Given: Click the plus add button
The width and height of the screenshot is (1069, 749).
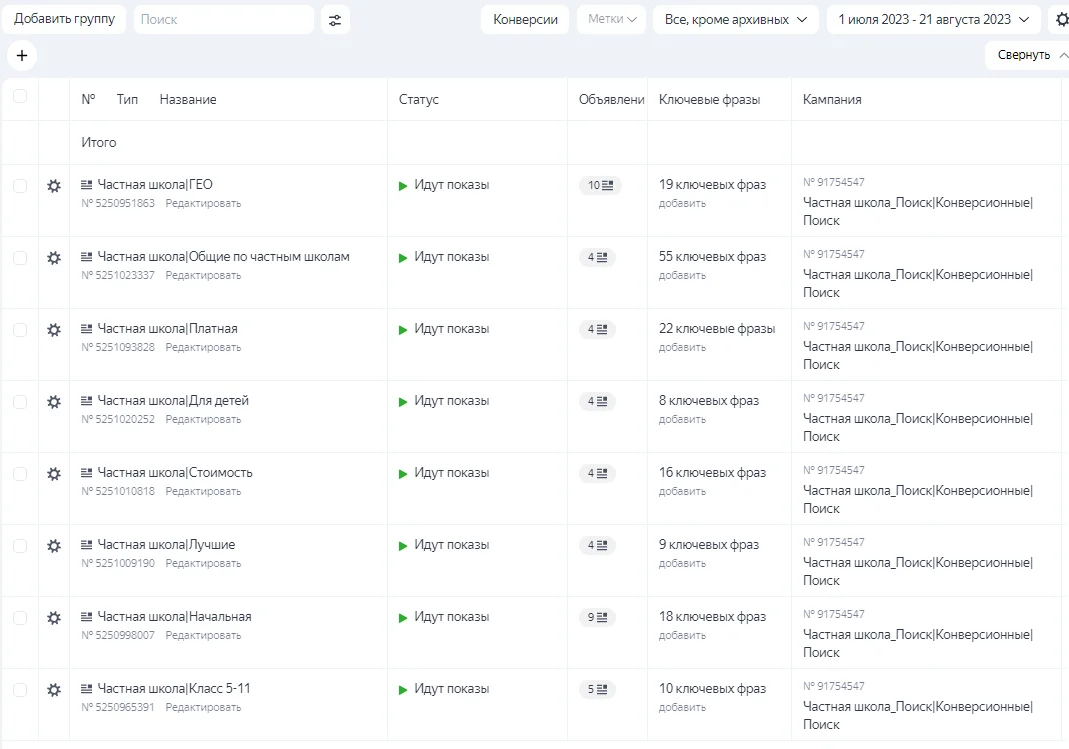Looking at the screenshot, I should click(22, 55).
